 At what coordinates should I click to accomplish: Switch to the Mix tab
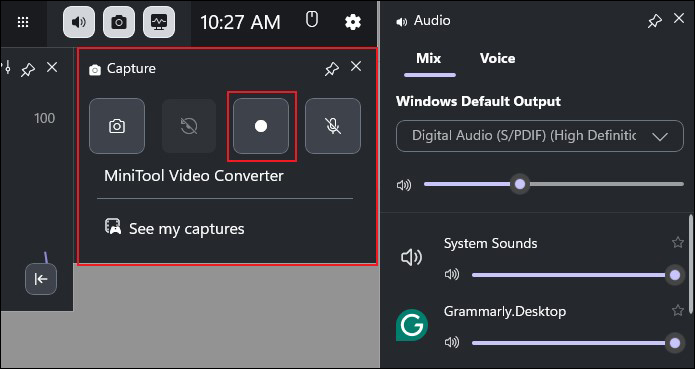pyautogui.click(x=429, y=58)
